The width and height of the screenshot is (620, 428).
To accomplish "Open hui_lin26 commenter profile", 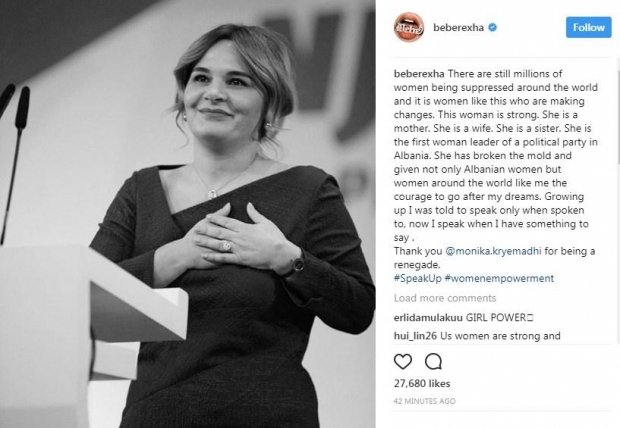I will pyautogui.click(x=415, y=336).
